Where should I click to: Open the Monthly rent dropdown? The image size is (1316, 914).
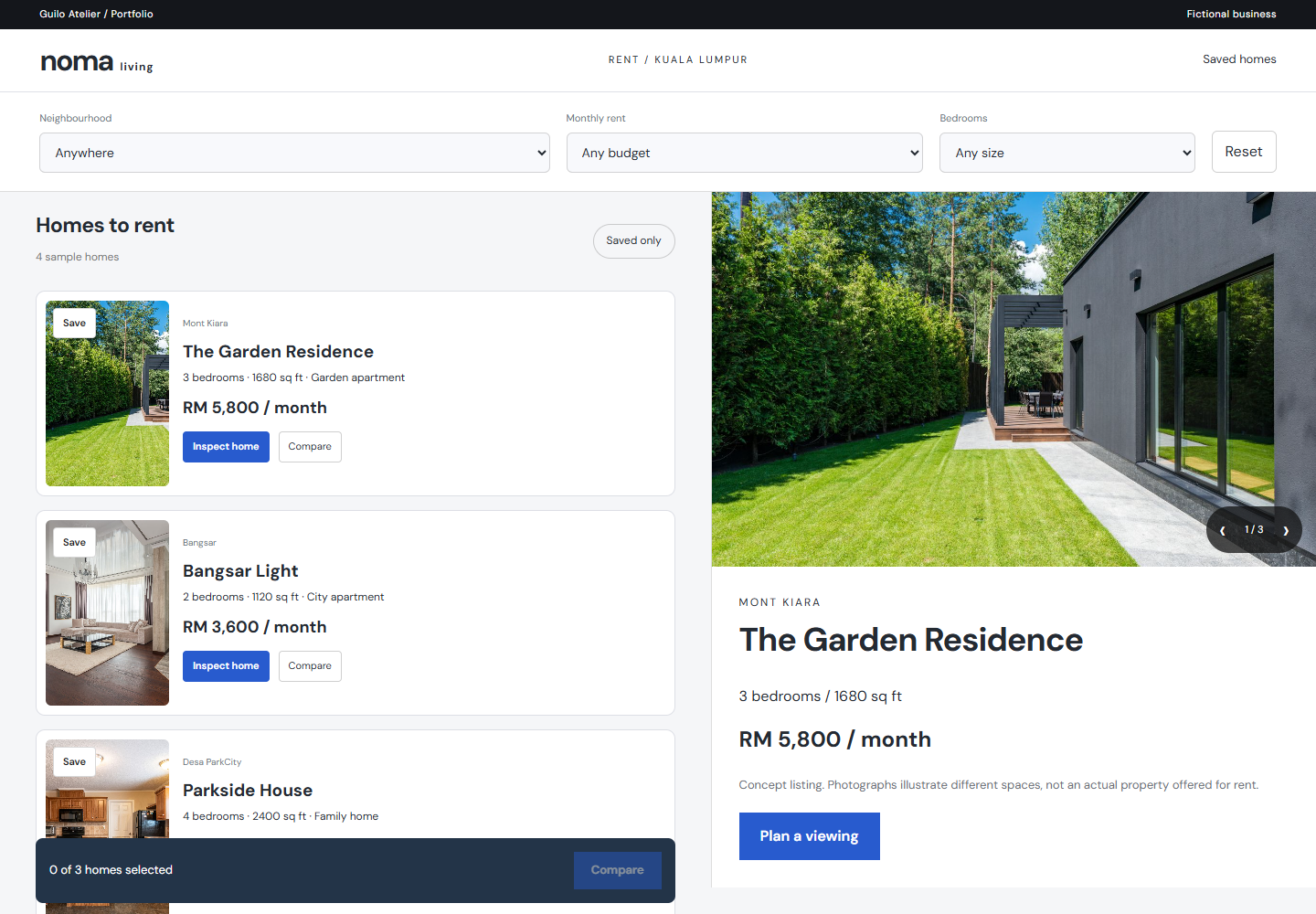pyautogui.click(x=744, y=153)
